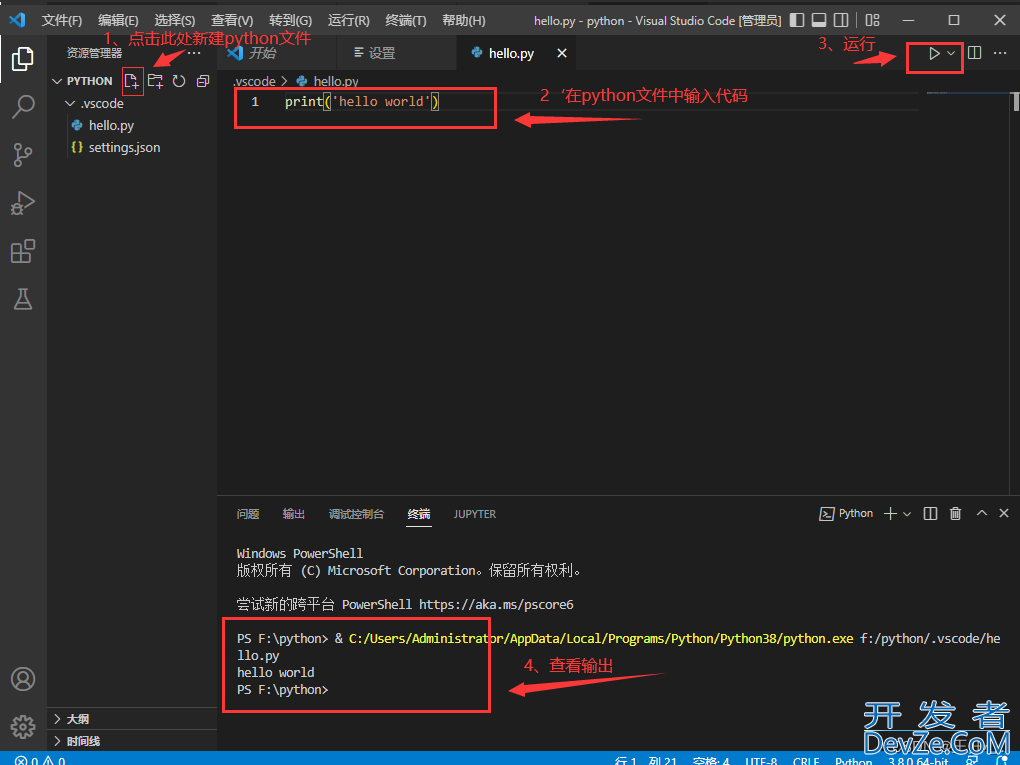Open the customize layout button

(x=872, y=20)
